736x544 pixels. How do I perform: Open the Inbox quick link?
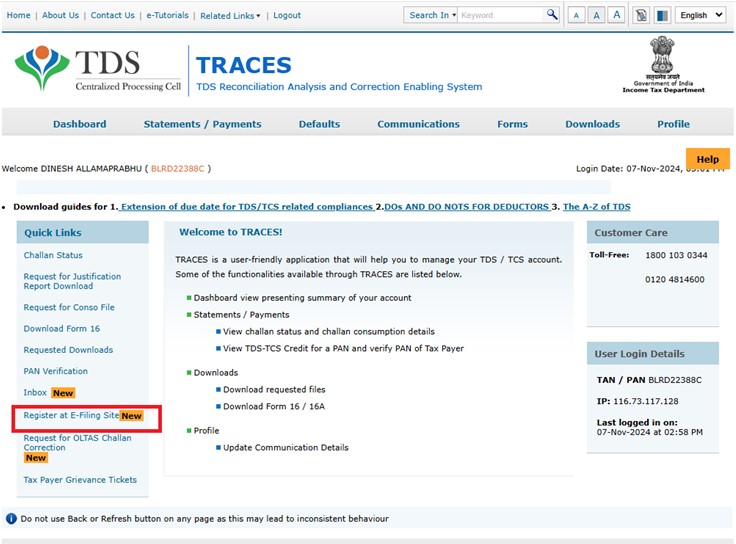pyautogui.click(x=35, y=392)
